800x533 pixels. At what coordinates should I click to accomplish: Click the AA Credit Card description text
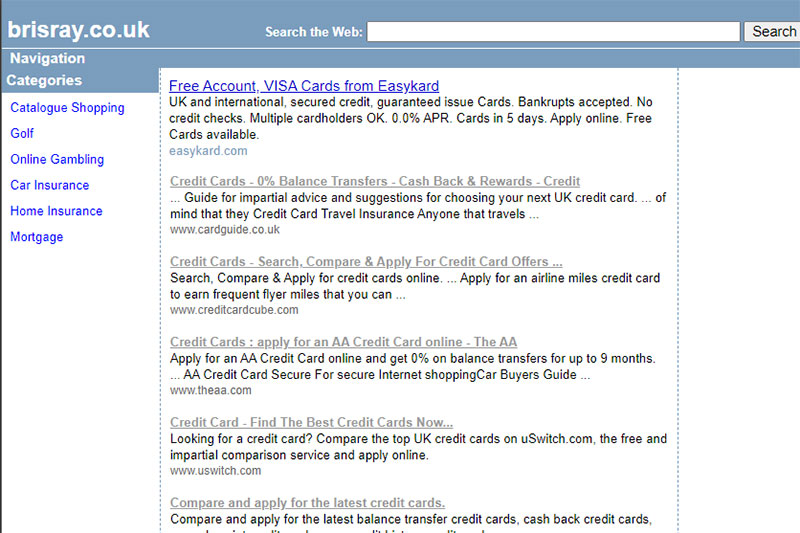point(413,366)
